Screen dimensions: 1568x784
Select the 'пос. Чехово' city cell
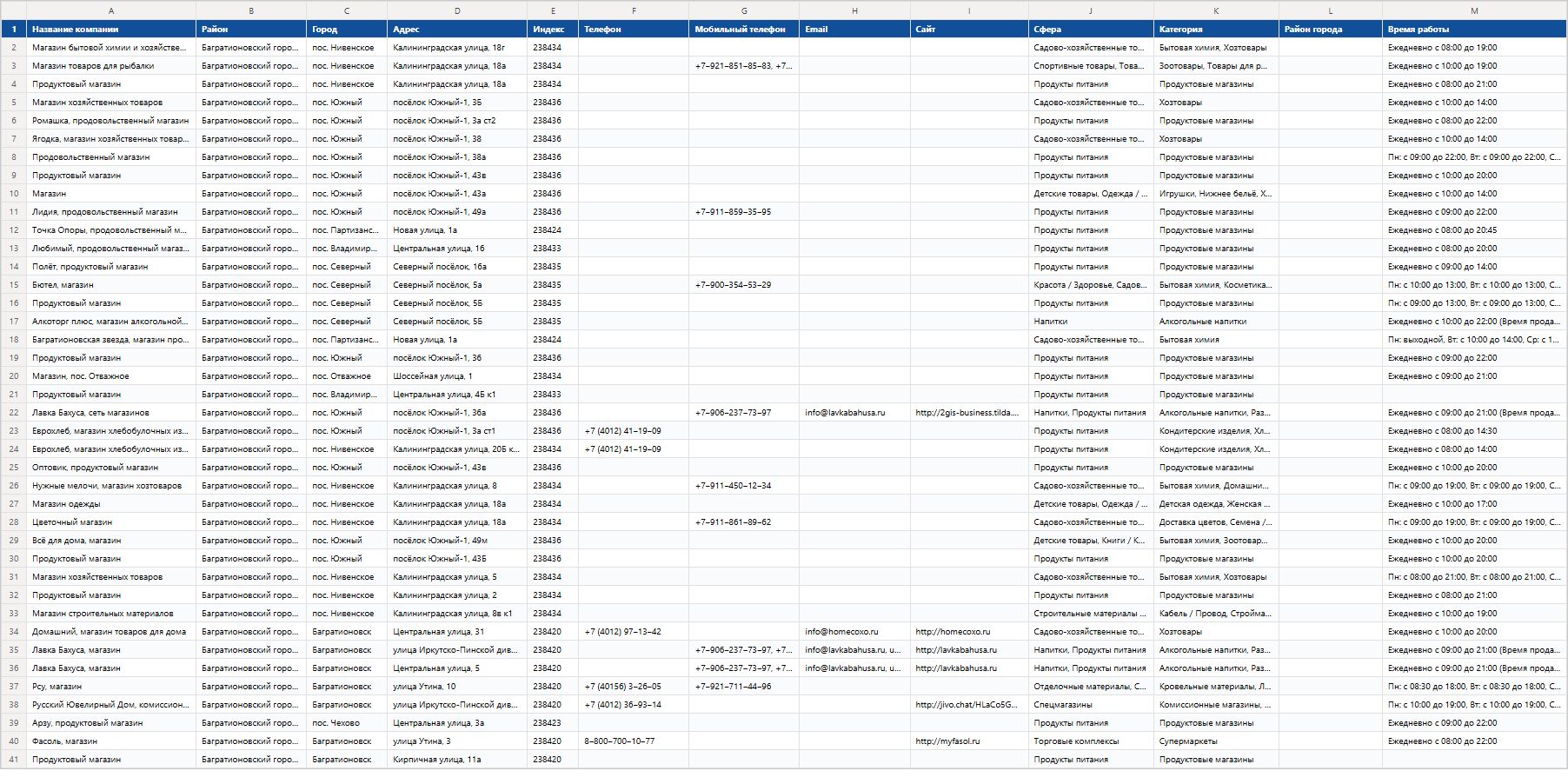click(x=347, y=723)
